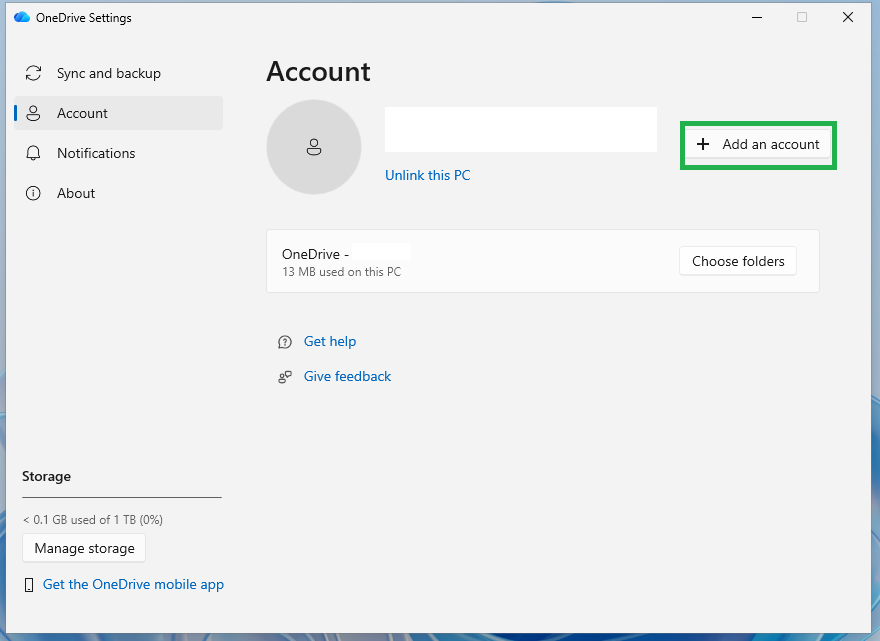Select the Account sidebar item
Image resolution: width=880 pixels, height=641 pixels.
pos(118,113)
